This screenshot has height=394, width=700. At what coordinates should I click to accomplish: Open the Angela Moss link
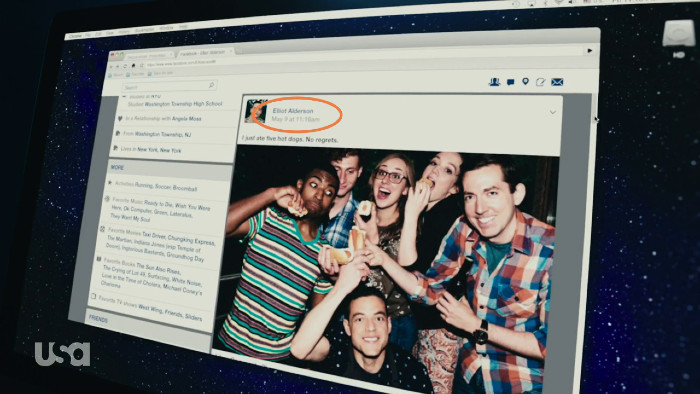pyautogui.click(x=187, y=119)
